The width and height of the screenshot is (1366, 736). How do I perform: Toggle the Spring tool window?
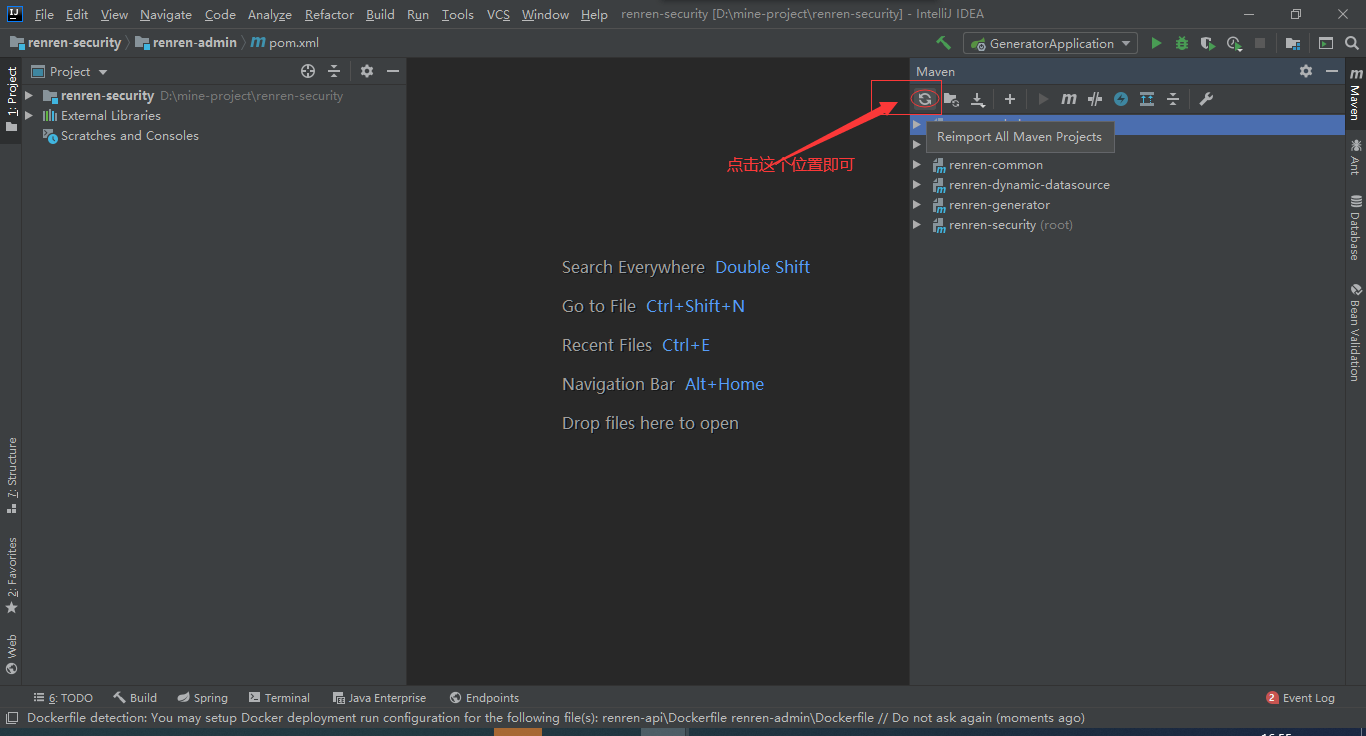202,697
